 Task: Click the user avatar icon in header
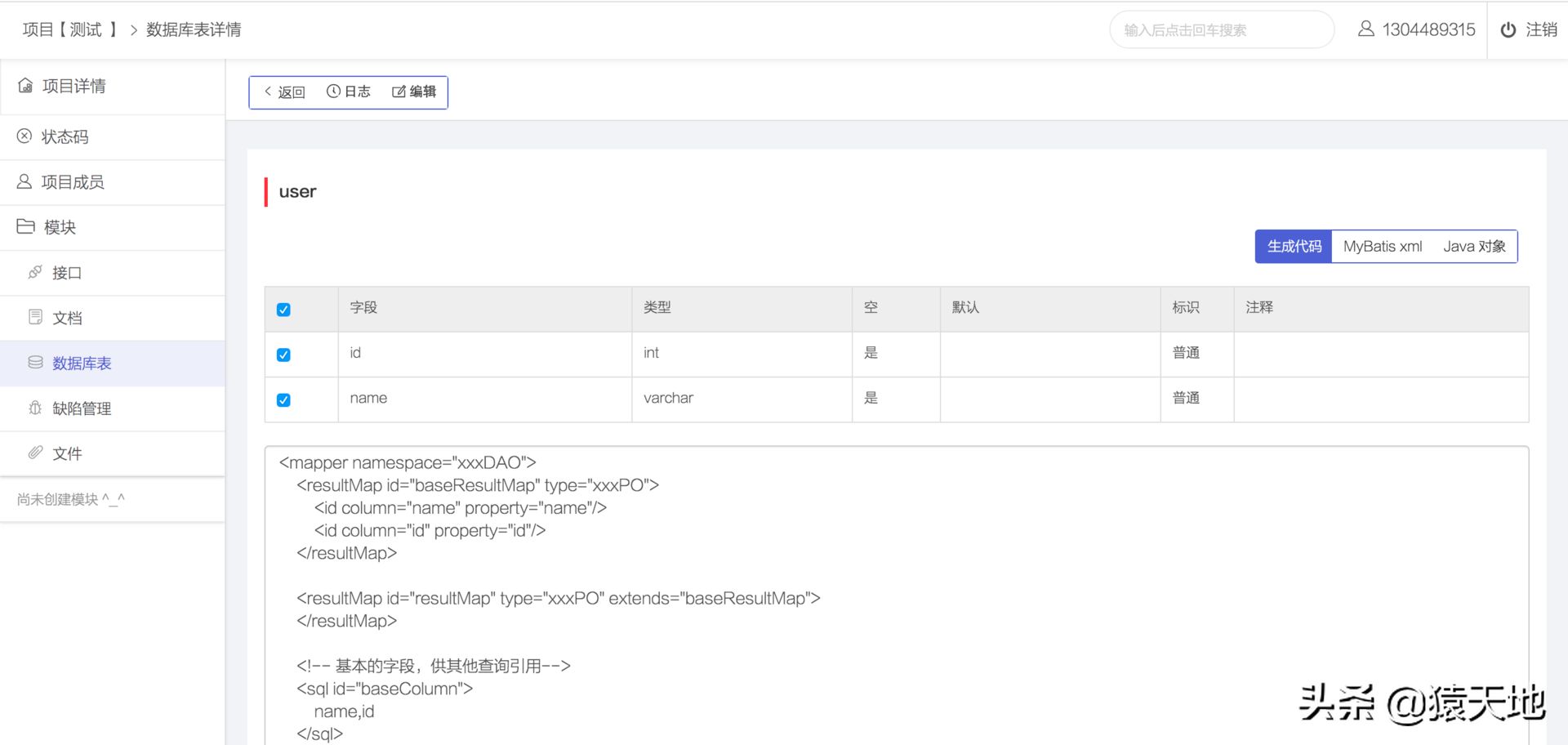(x=1365, y=29)
